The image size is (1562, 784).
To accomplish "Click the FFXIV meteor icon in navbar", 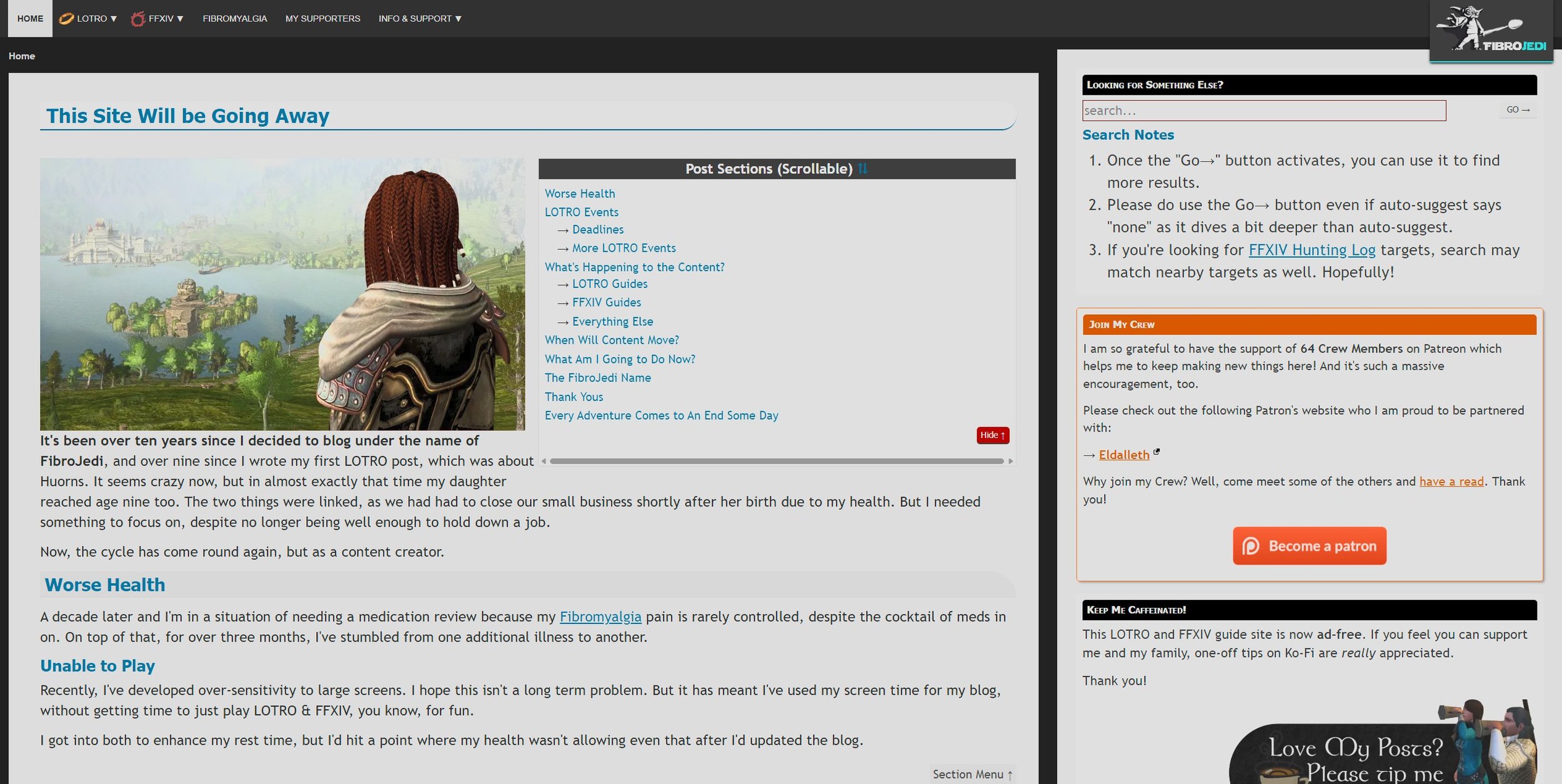I will pos(137,18).
